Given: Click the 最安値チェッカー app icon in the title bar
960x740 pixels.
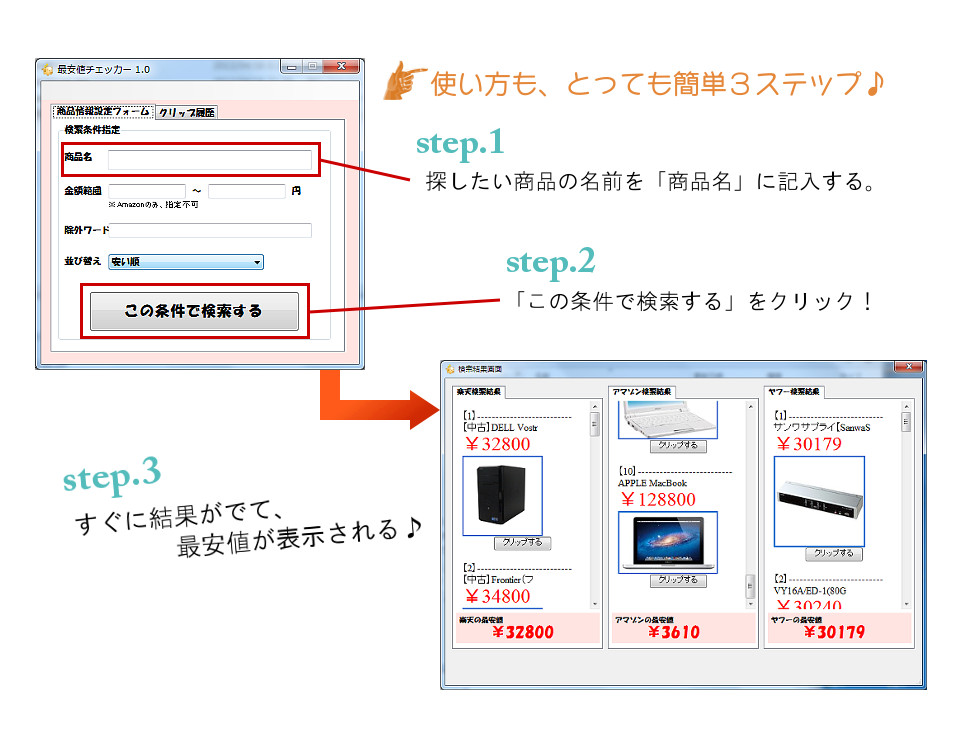Looking at the screenshot, I should pos(47,67).
